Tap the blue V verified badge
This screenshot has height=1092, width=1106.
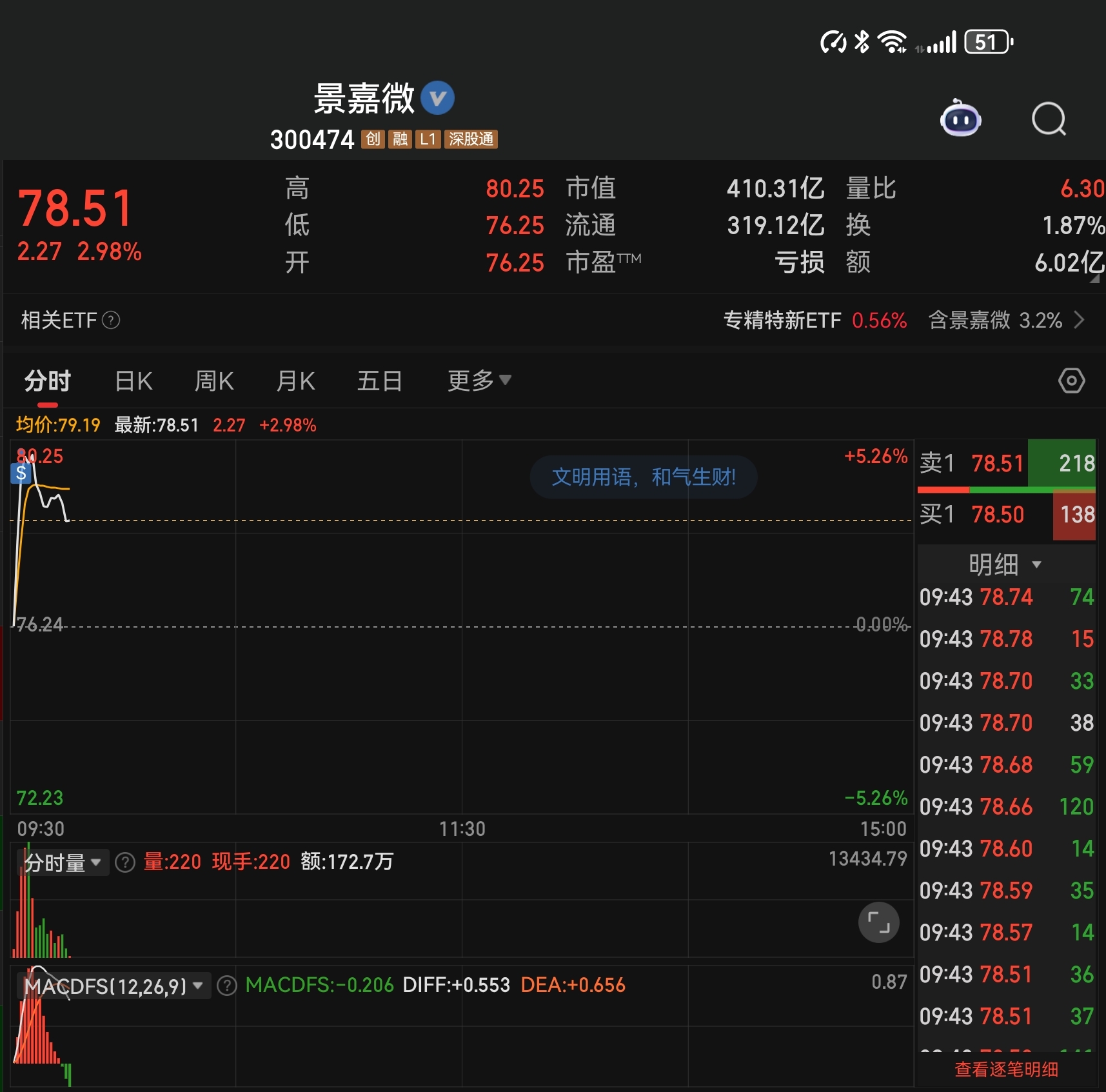pyautogui.click(x=437, y=98)
